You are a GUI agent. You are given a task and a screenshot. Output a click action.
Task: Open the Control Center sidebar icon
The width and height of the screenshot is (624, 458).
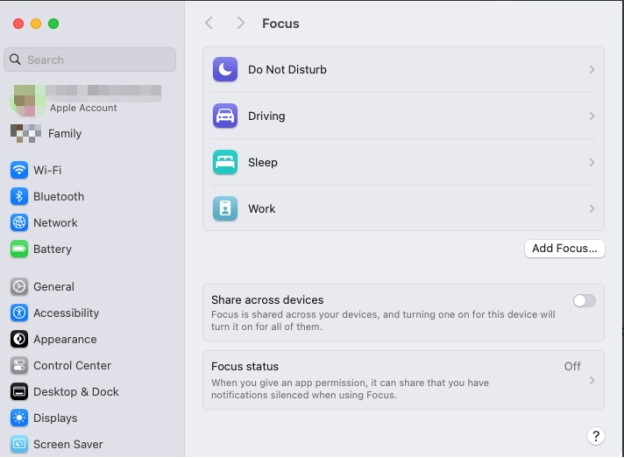coord(19,366)
